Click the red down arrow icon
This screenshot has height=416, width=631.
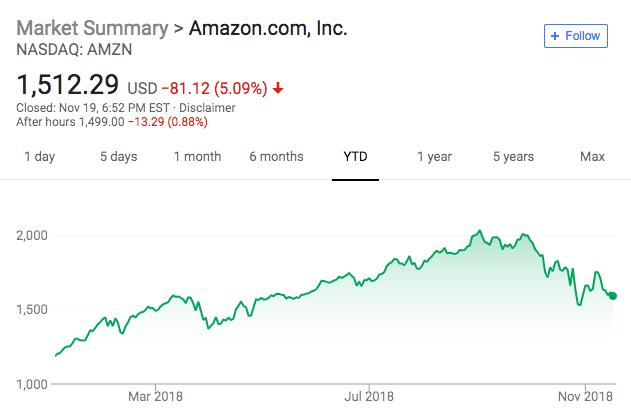[x=278, y=88]
